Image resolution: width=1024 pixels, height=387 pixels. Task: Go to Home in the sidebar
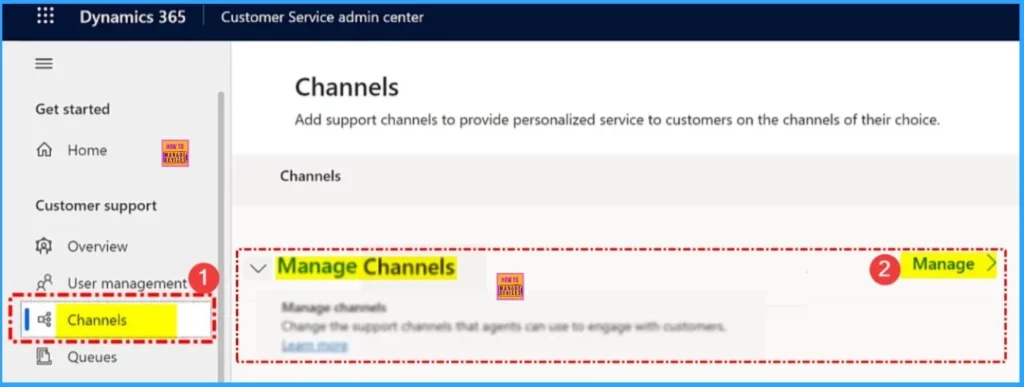[x=87, y=151]
